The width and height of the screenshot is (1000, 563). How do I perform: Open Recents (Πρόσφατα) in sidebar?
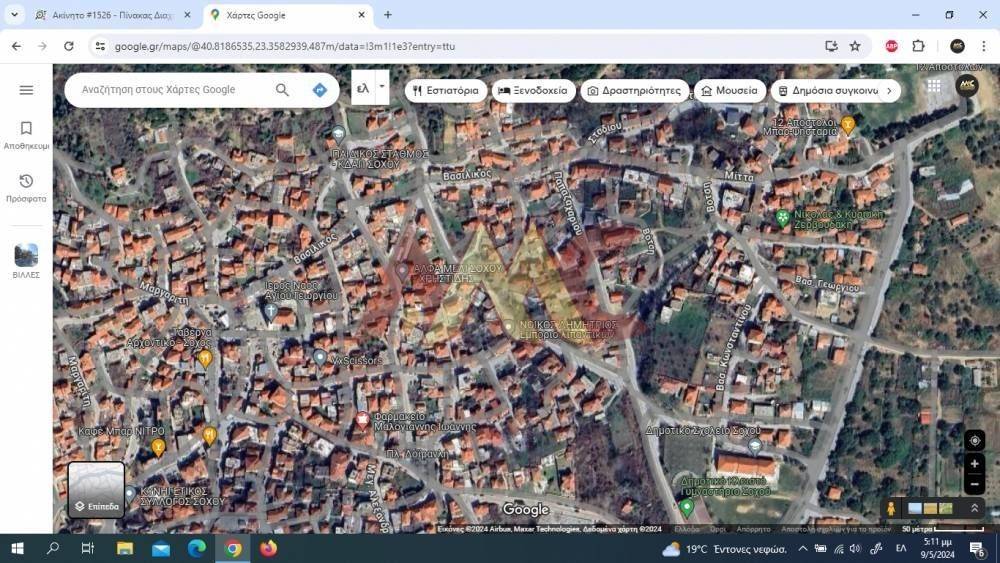(26, 186)
